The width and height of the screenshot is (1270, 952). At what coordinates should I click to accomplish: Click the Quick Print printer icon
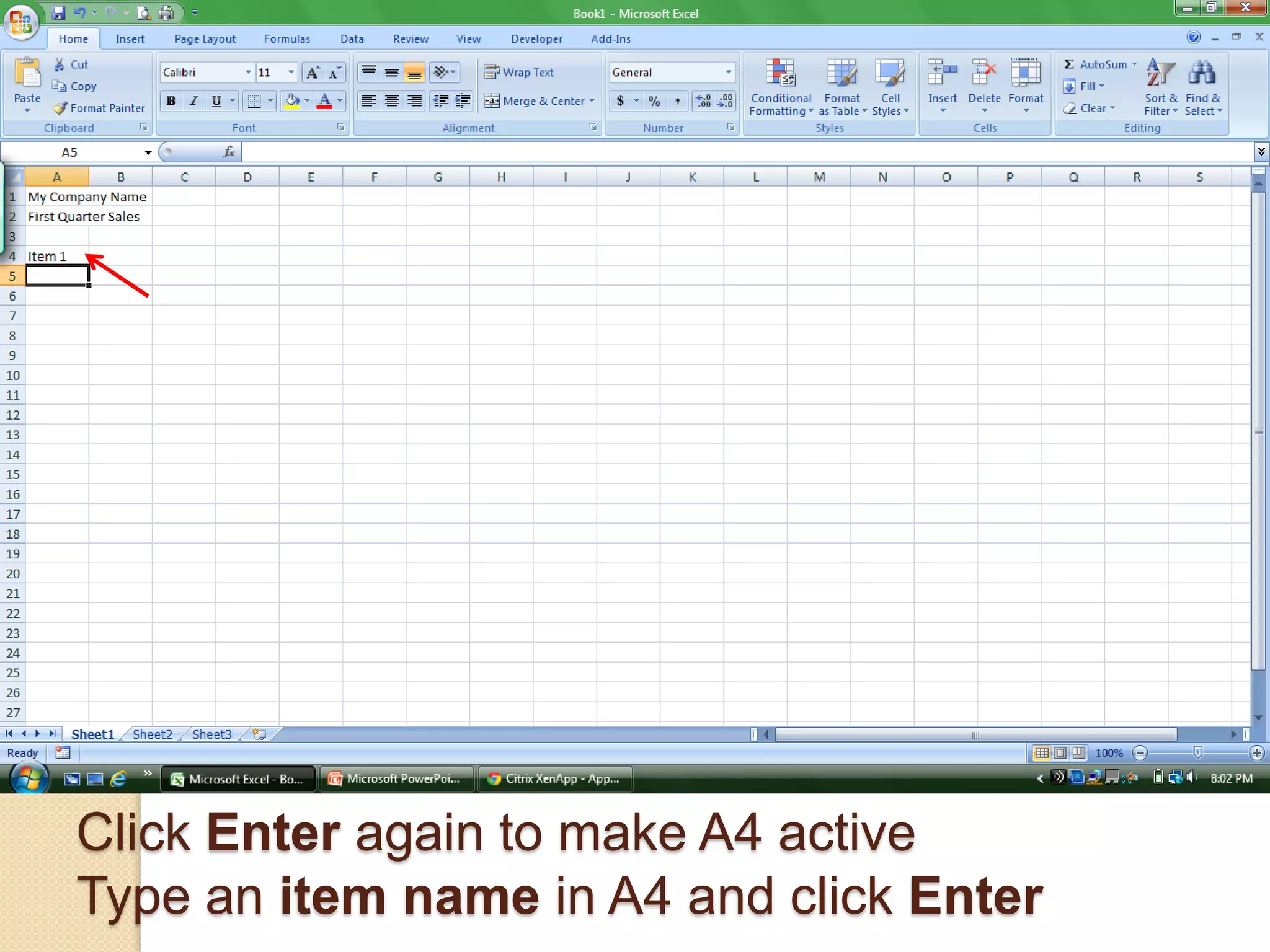(166, 12)
